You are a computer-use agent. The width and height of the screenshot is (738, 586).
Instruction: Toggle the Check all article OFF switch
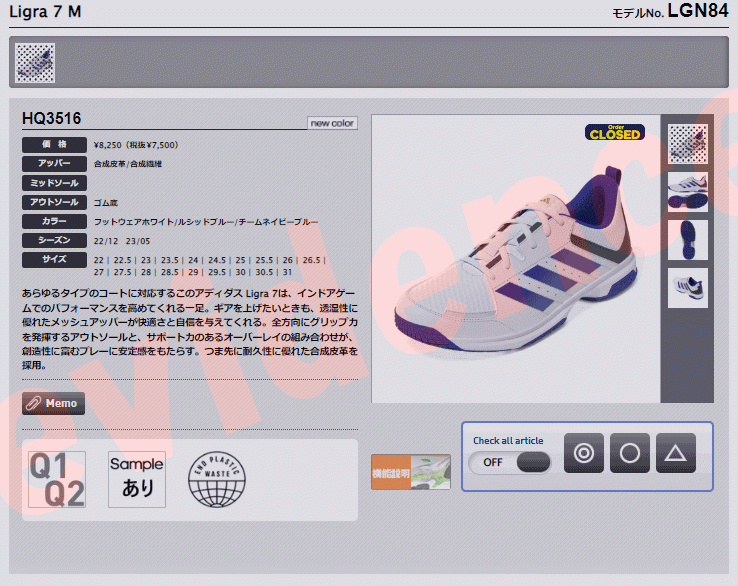[x=510, y=462]
